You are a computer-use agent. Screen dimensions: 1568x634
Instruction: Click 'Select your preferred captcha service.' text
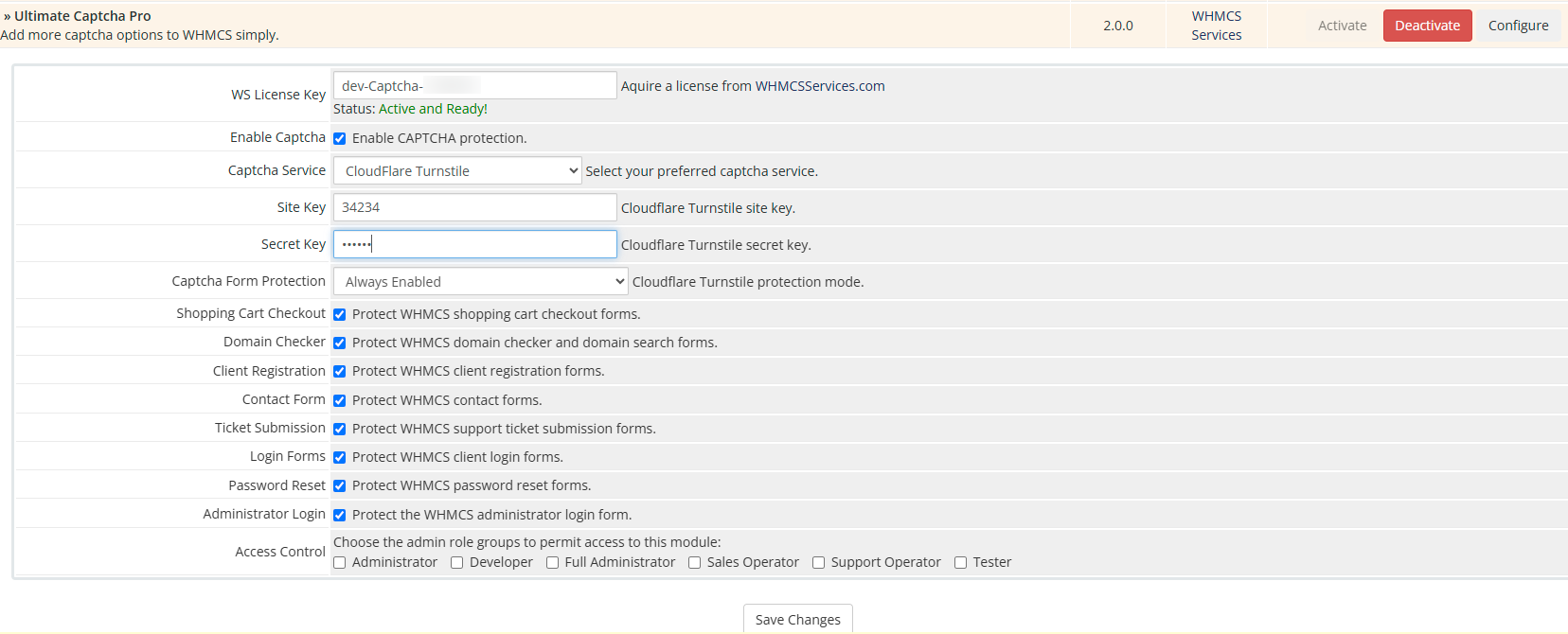[702, 171]
